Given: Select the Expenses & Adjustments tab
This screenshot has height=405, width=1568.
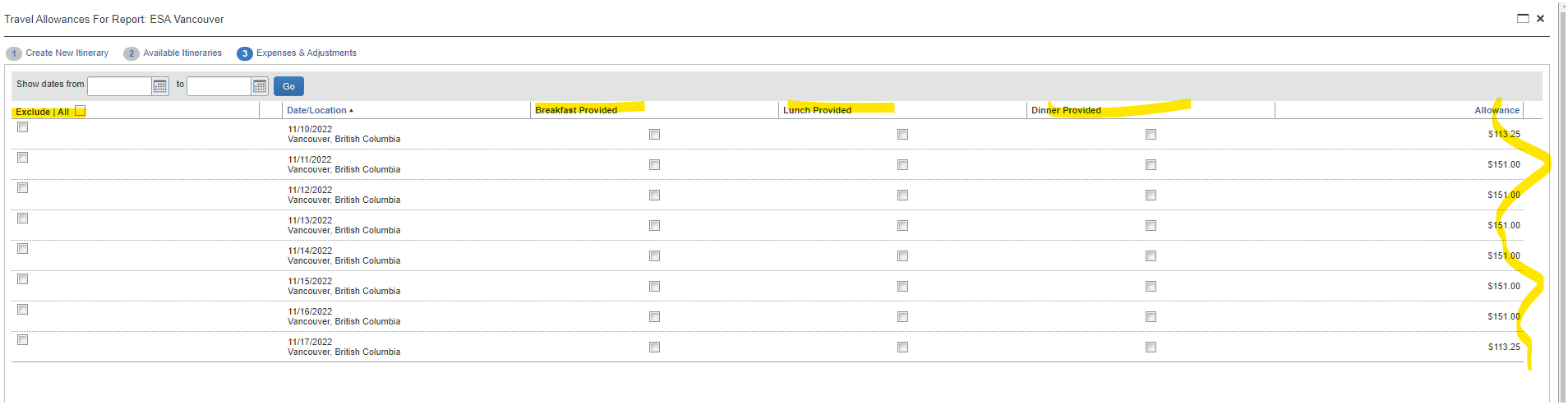Looking at the screenshot, I should tap(307, 53).
